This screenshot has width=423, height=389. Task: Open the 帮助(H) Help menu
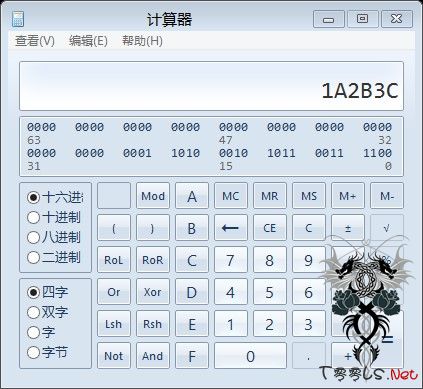pos(142,41)
